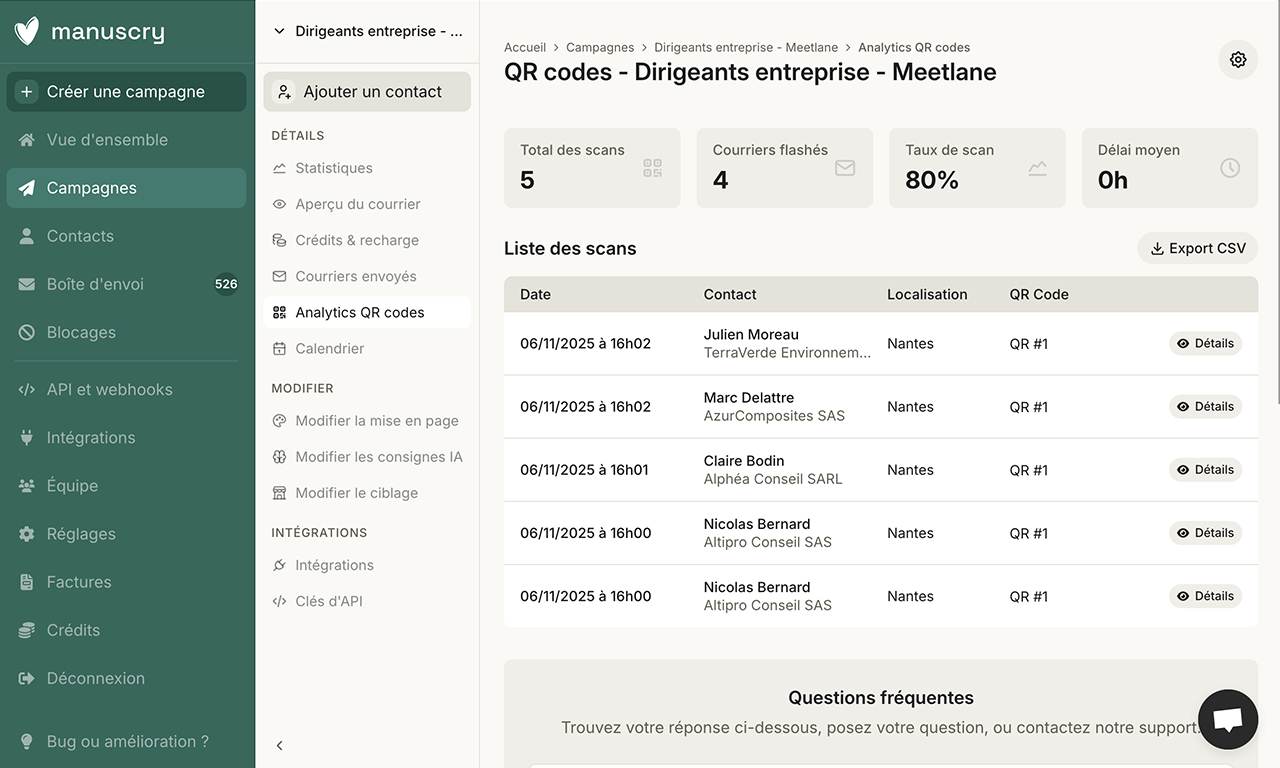This screenshot has width=1280, height=768.
Task: Open the support chat bubble
Action: (x=1227, y=719)
